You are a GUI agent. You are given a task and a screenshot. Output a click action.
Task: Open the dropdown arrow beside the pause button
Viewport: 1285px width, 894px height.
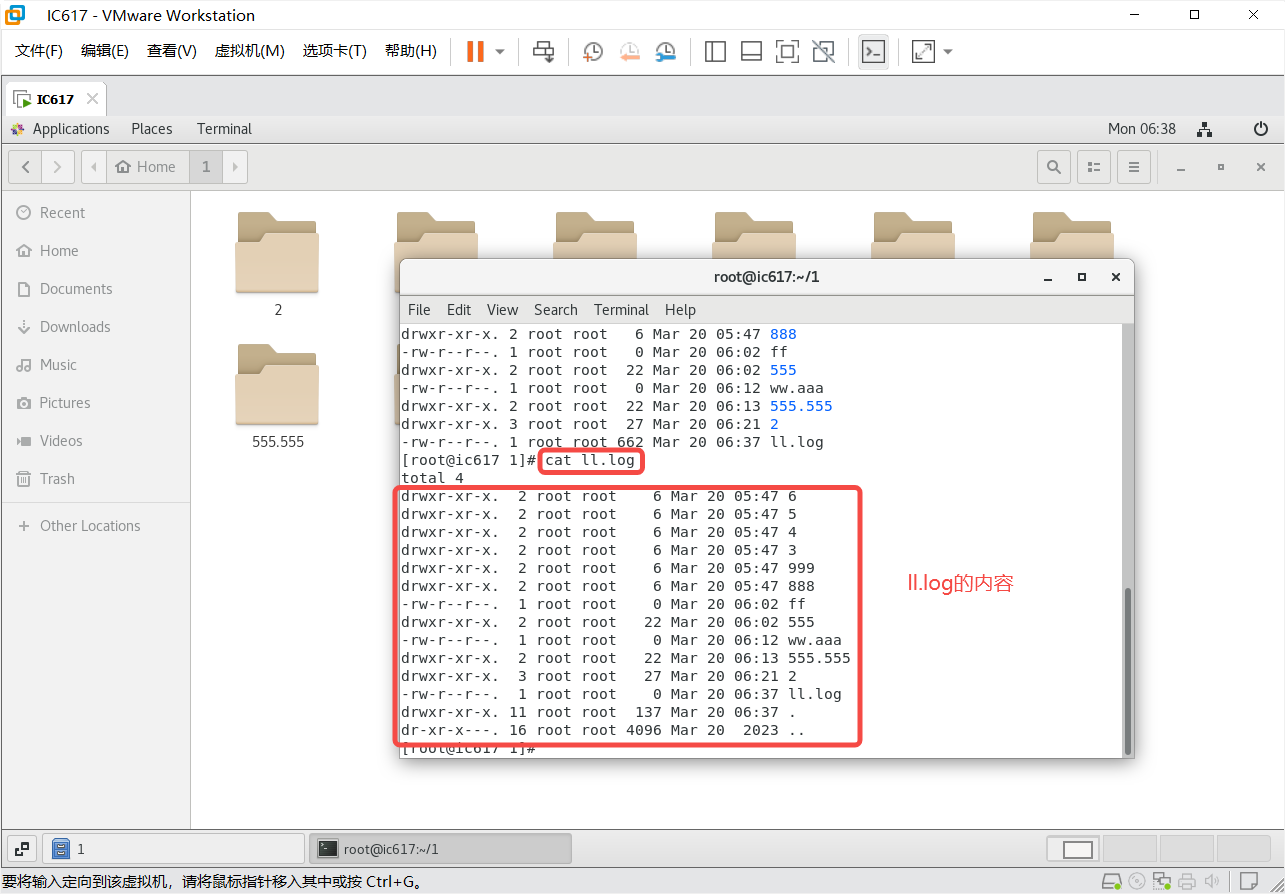coord(500,51)
